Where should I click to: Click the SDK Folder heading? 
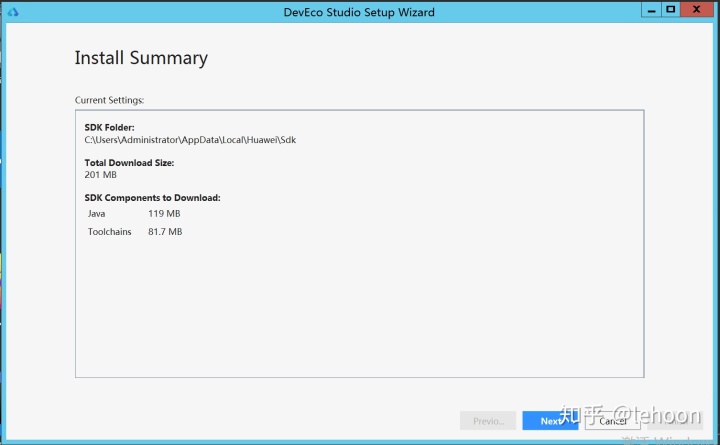(109, 128)
